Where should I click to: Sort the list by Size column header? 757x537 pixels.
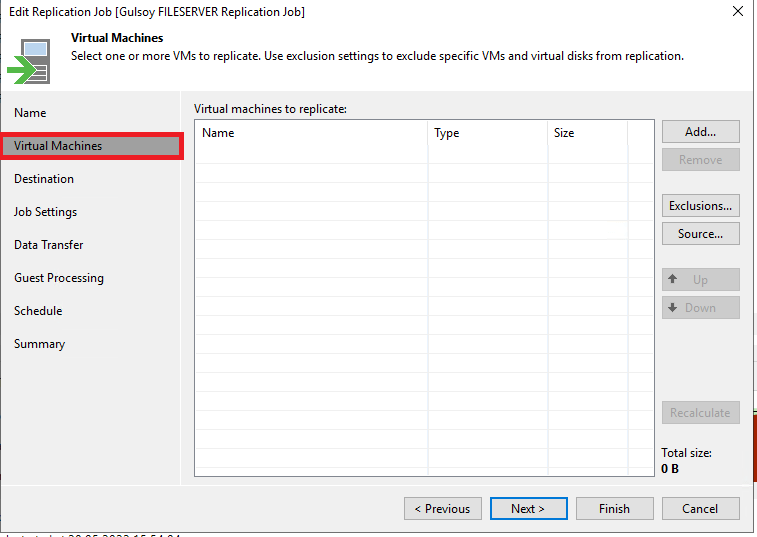pyautogui.click(x=587, y=133)
